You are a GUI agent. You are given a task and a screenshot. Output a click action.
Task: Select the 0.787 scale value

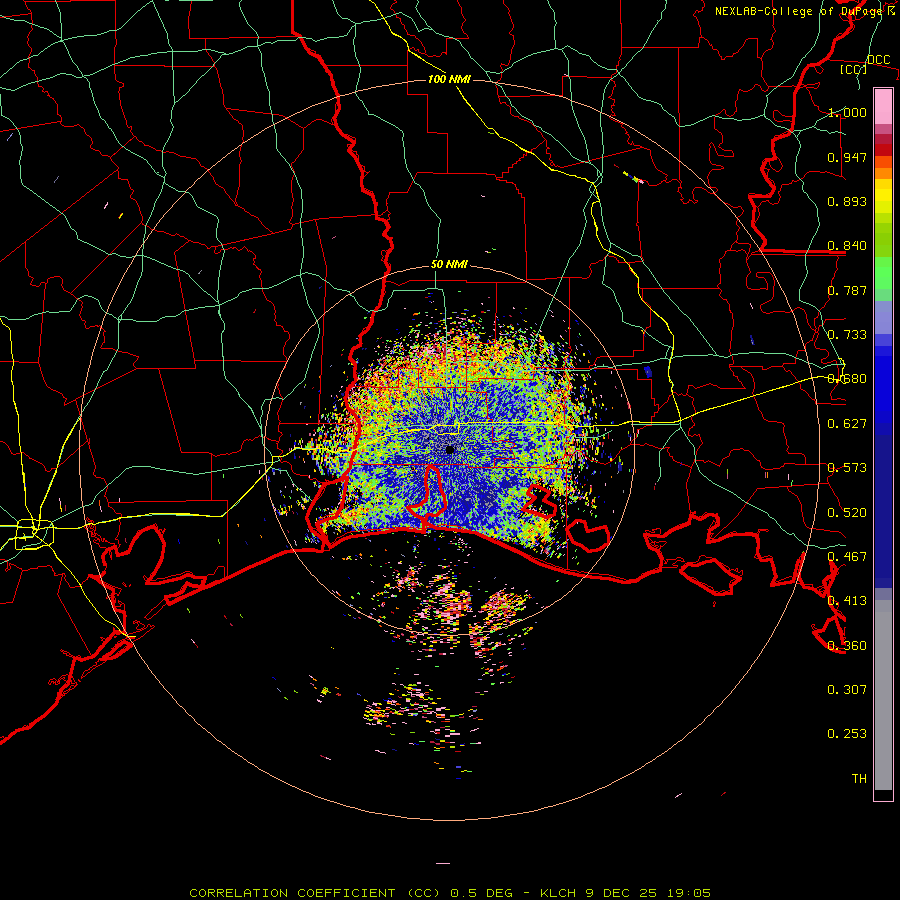point(847,290)
